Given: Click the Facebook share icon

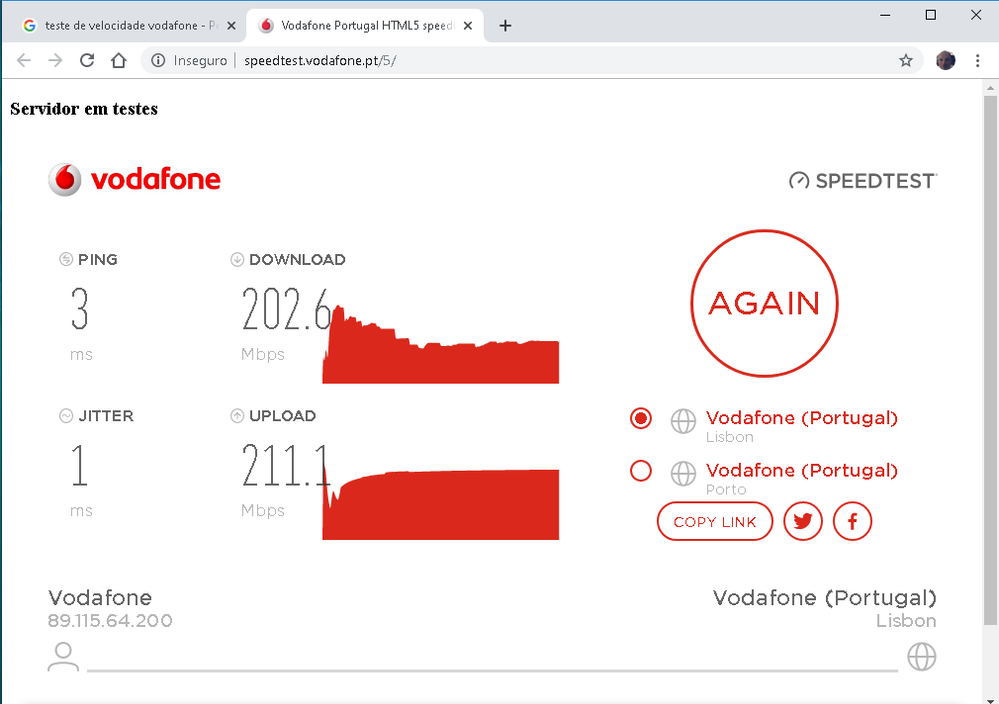Looking at the screenshot, I should (x=852, y=521).
